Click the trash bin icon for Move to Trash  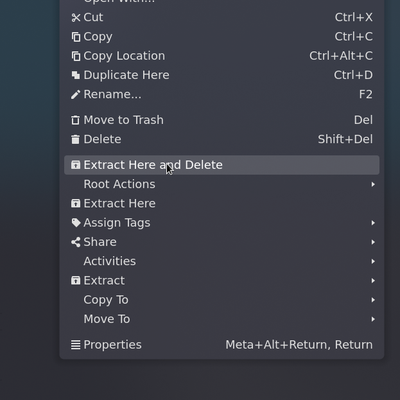pyautogui.click(x=76, y=120)
